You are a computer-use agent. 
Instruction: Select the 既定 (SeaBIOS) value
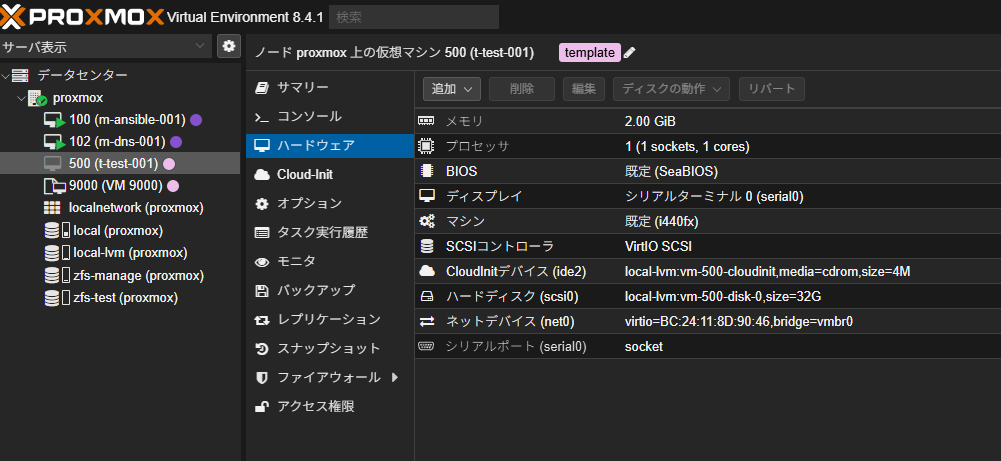(671, 171)
